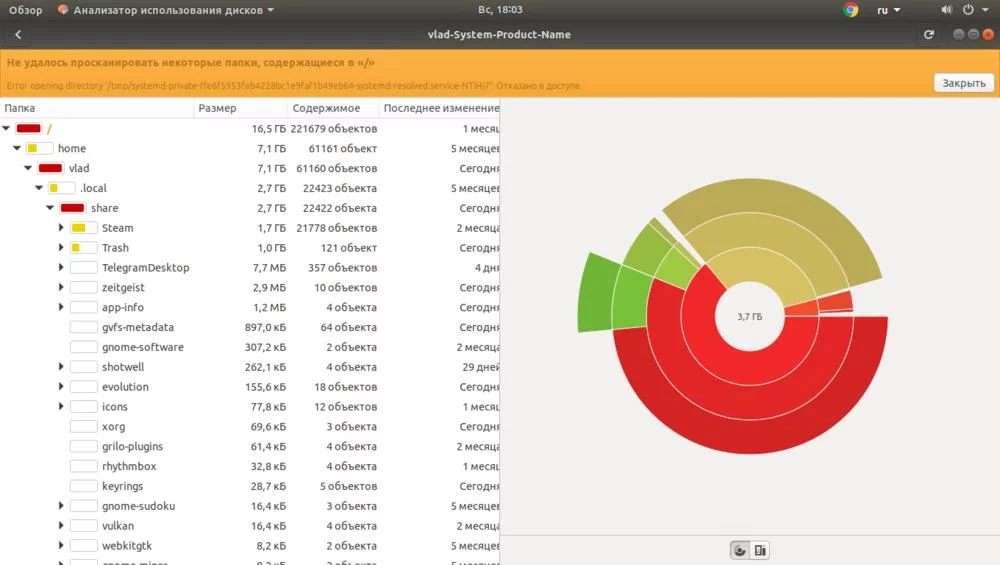1000x565 pixels.
Task: Click the red usage bar next to vlad
Action: (50, 168)
